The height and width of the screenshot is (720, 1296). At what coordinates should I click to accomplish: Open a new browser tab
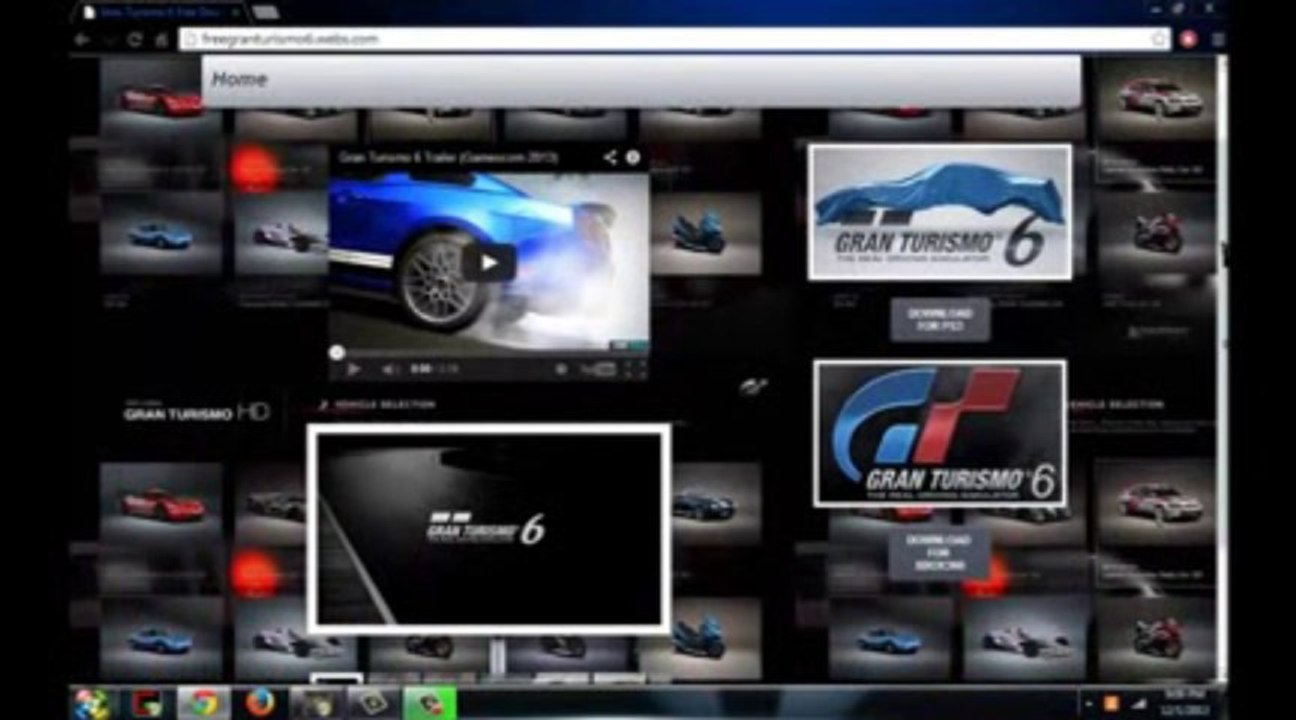pyautogui.click(x=265, y=13)
